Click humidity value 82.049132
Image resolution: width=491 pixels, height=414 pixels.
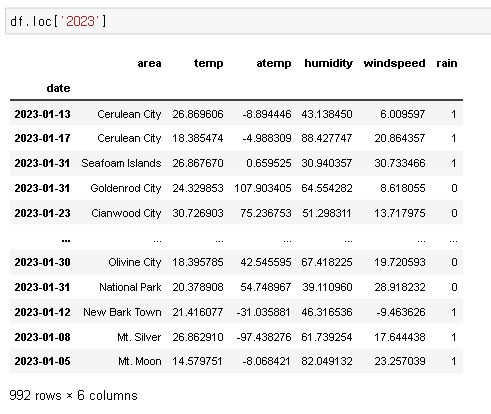coord(327,361)
